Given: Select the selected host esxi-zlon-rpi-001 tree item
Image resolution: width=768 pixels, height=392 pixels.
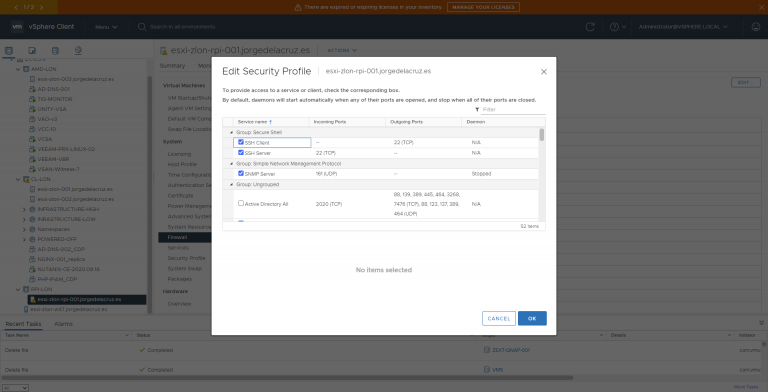Looking at the screenshot, I should tap(87, 299).
